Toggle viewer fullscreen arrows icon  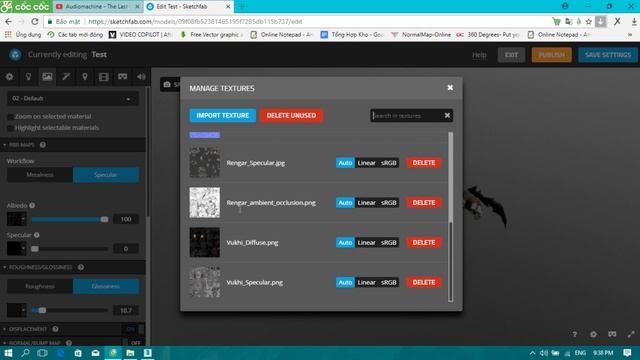click(631, 334)
